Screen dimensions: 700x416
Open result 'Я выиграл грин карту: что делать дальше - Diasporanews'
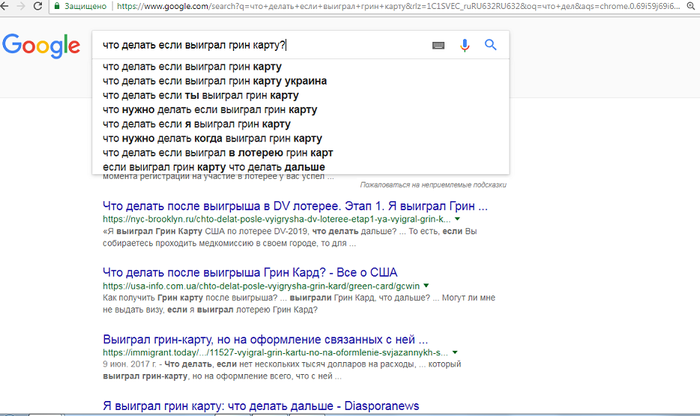coord(261,406)
